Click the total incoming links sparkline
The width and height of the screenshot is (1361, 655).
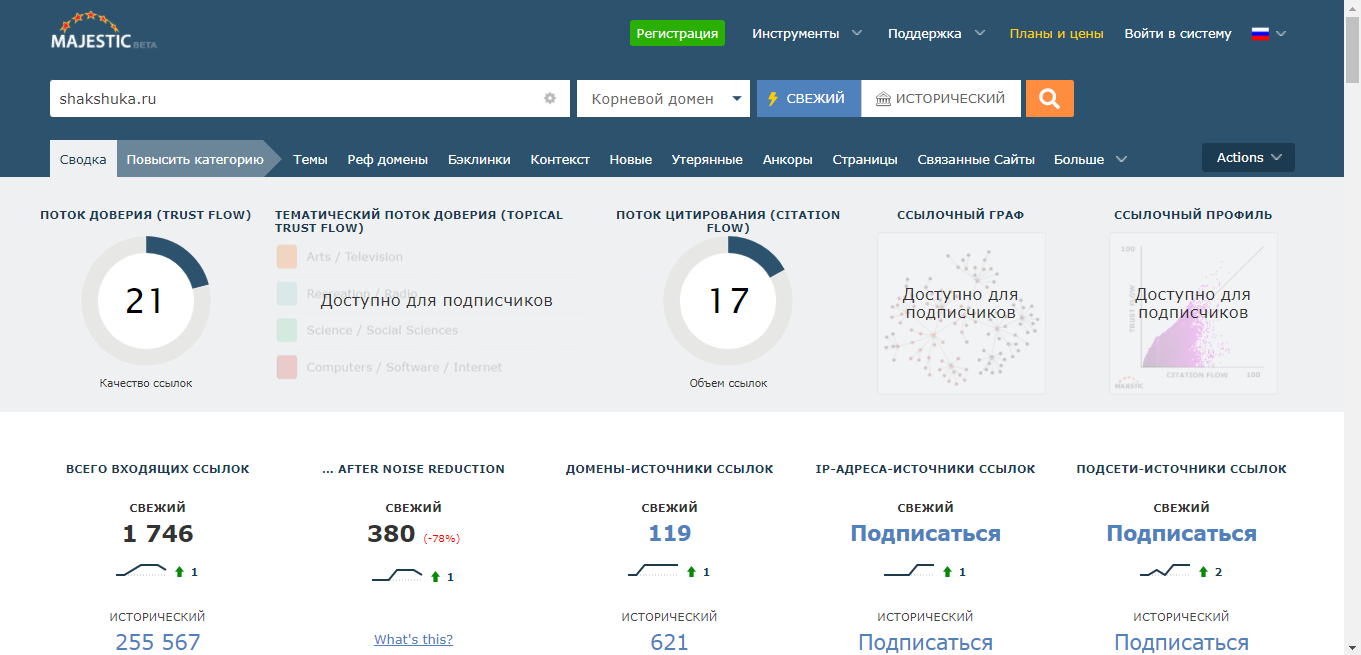coord(141,571)
